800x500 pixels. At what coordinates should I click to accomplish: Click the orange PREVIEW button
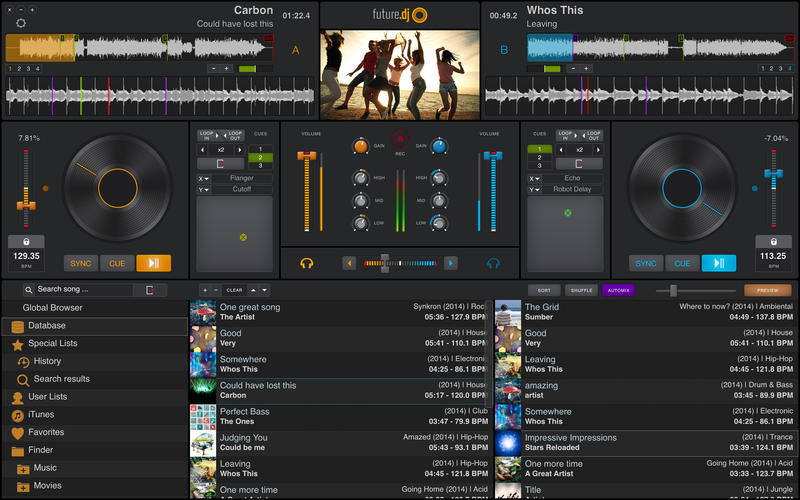[x=767, y=290]
